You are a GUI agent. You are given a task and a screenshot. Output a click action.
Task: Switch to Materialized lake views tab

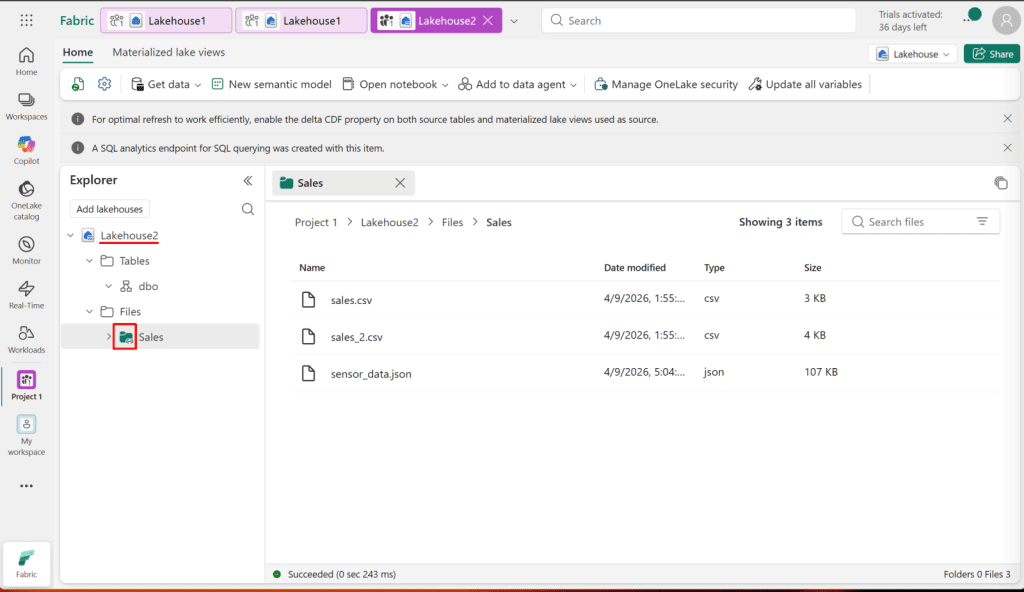pos(168,52)
